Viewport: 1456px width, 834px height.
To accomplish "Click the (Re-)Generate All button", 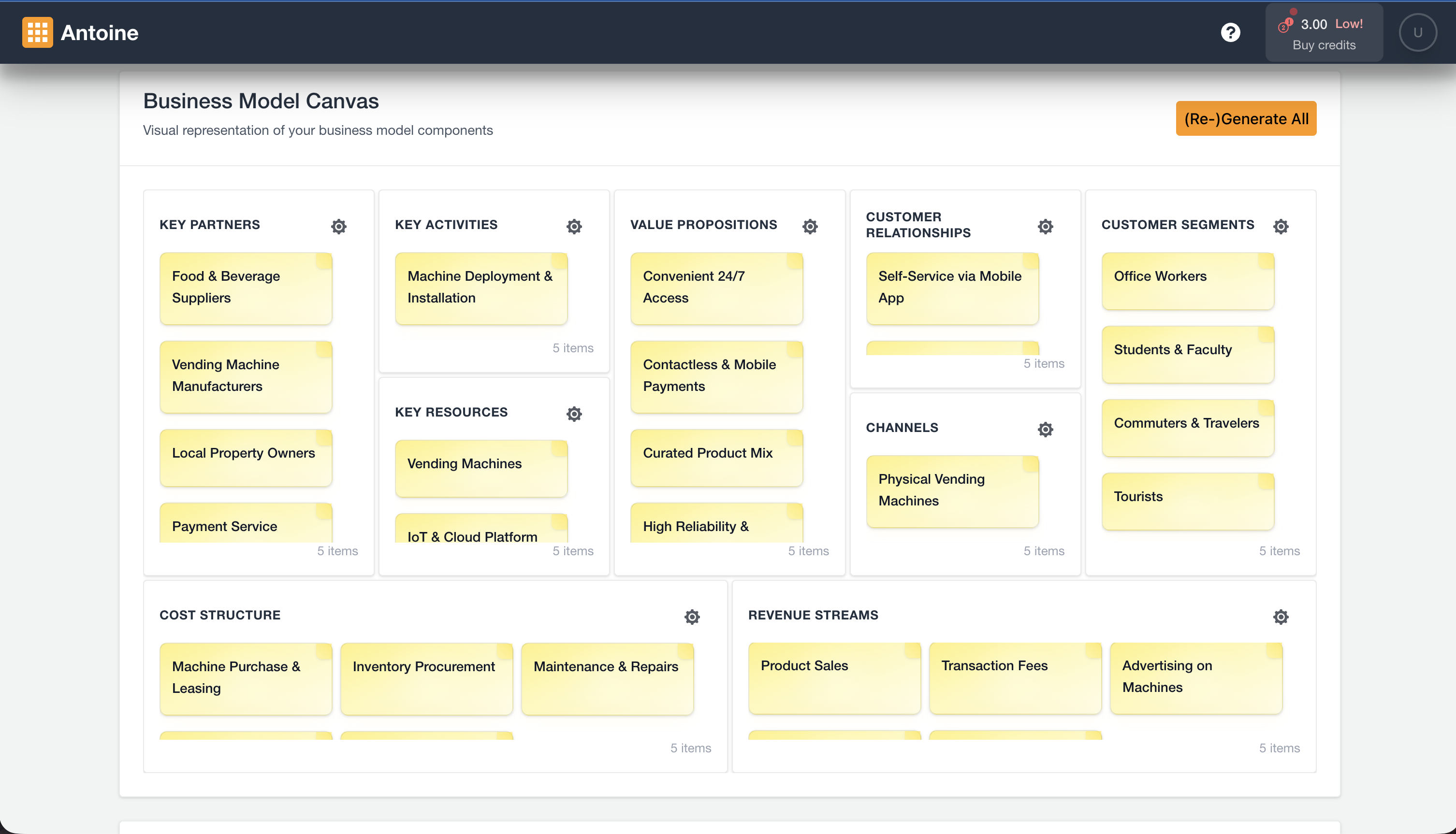I will point(1246,118).
